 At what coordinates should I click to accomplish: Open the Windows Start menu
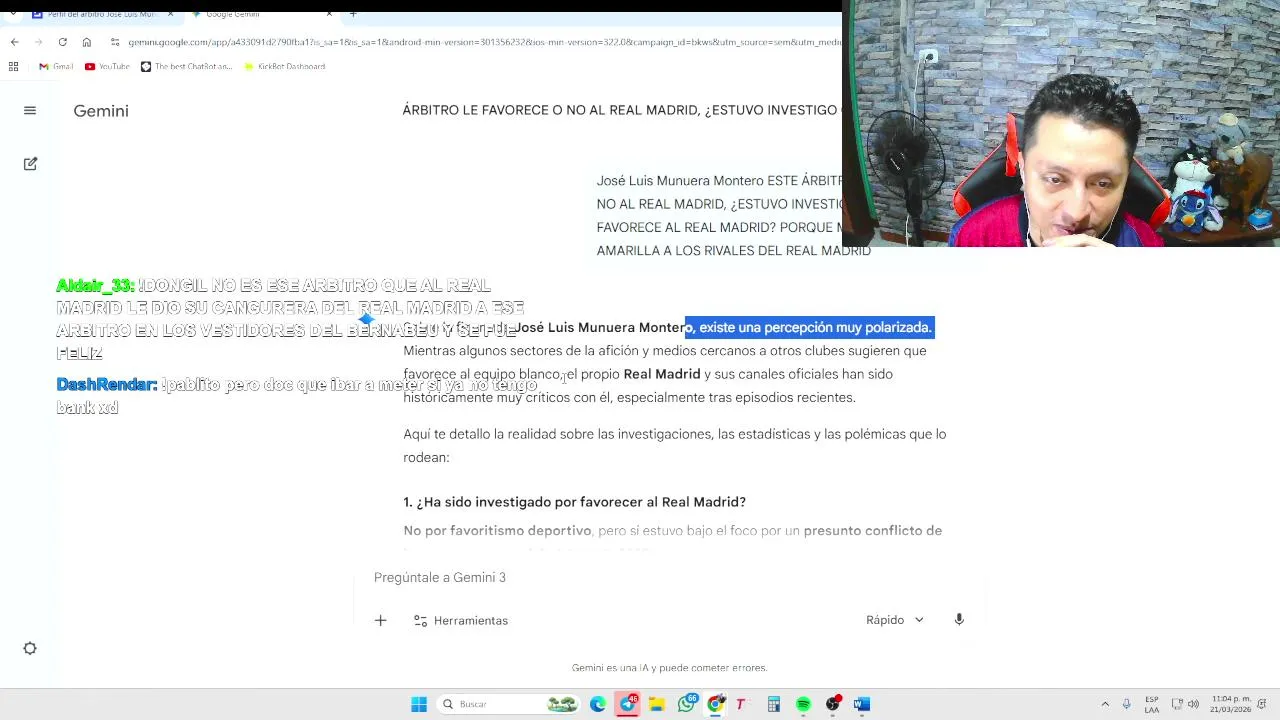coord(419,704)
